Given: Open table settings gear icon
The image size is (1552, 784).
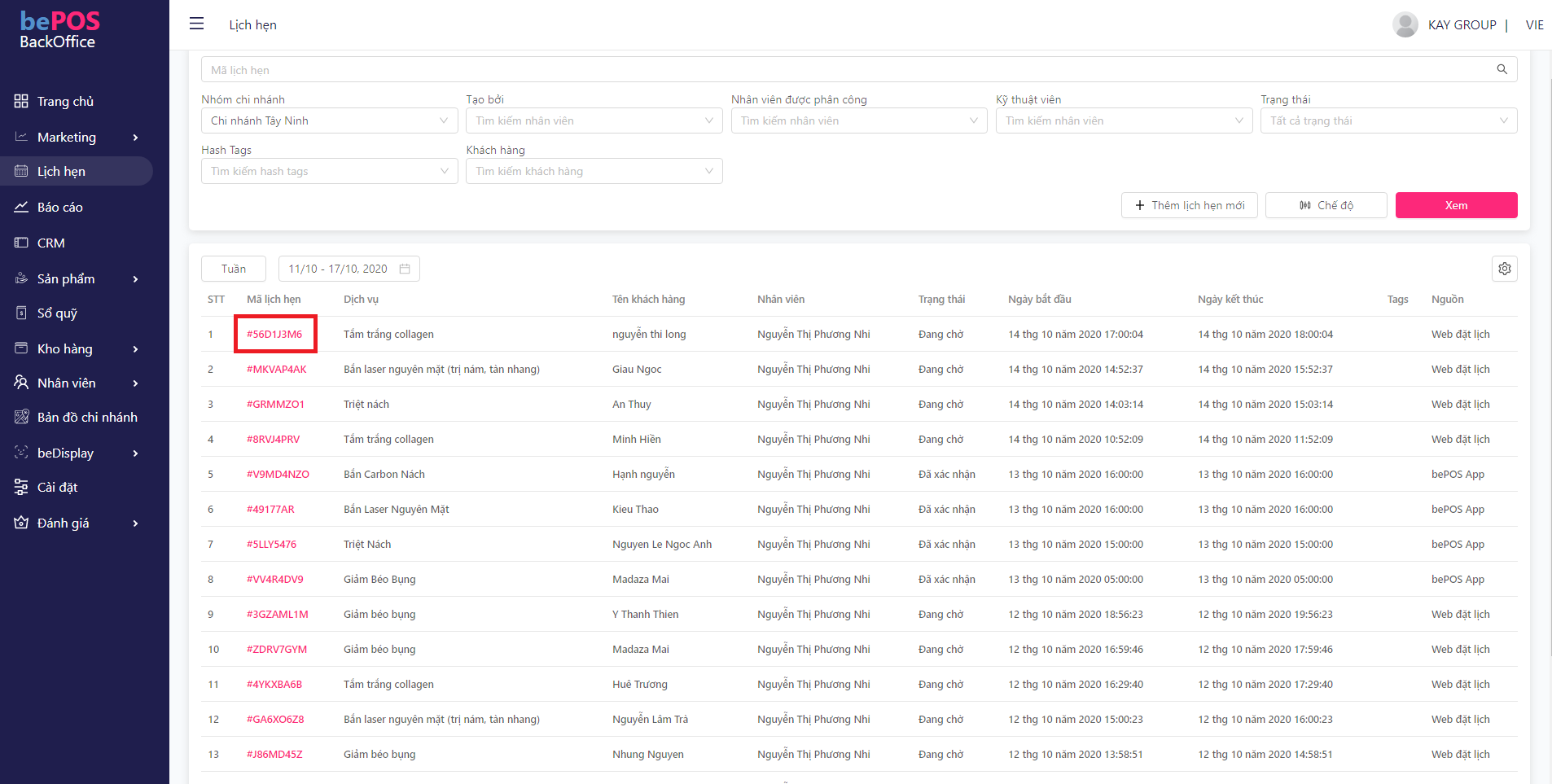Looking at the screenshot, I should [1504, 269].
